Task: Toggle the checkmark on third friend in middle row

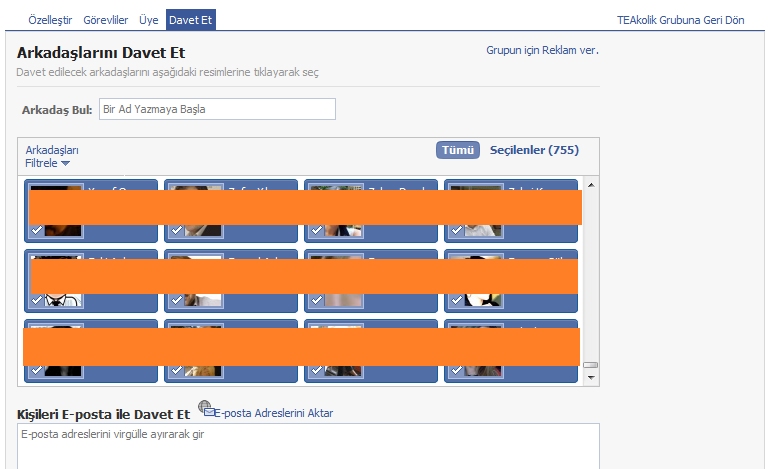Action: pyautogui.click(x=317, y=300)
